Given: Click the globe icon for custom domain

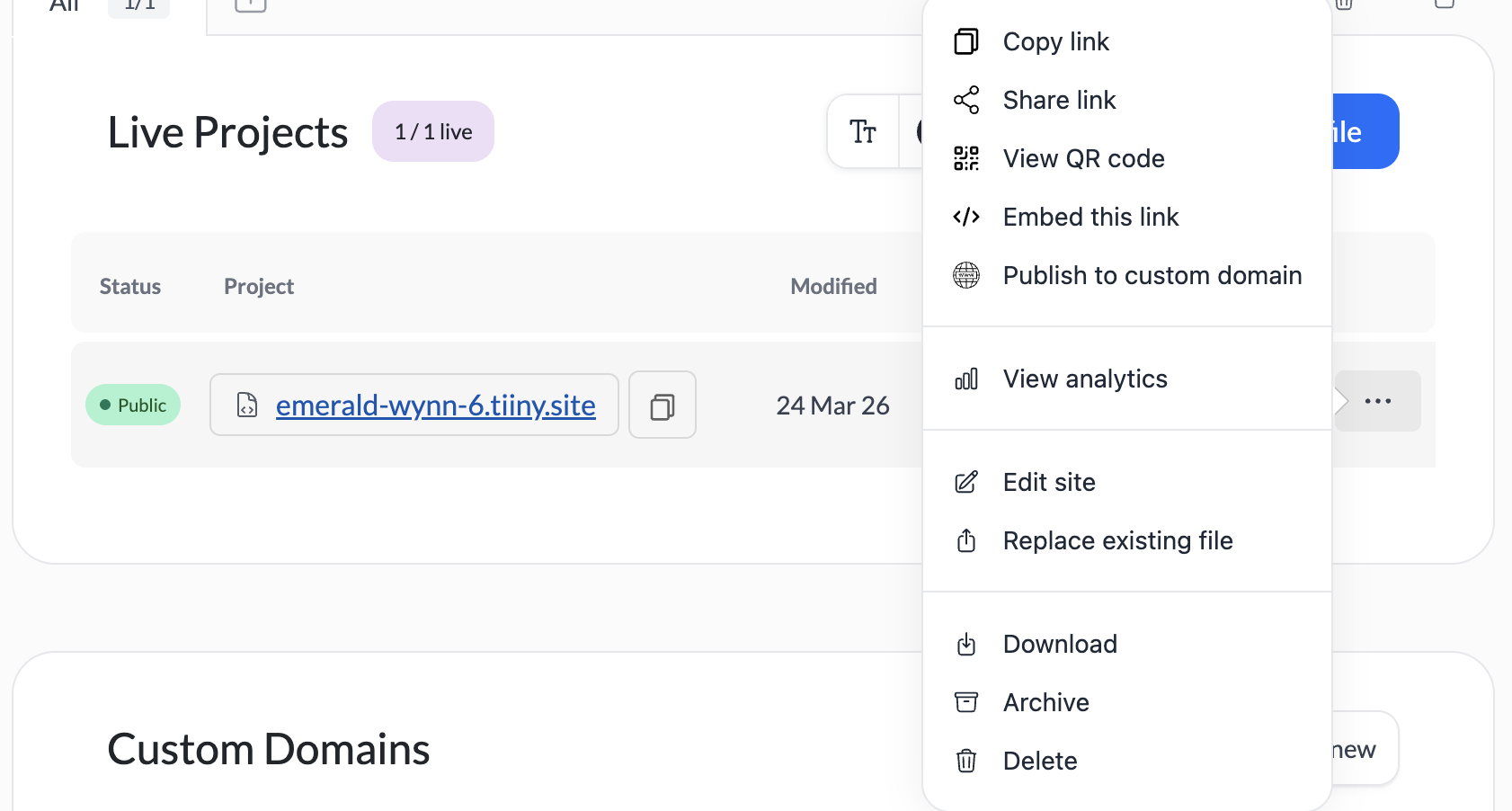Looking at the screenshot, I should 965,275.
